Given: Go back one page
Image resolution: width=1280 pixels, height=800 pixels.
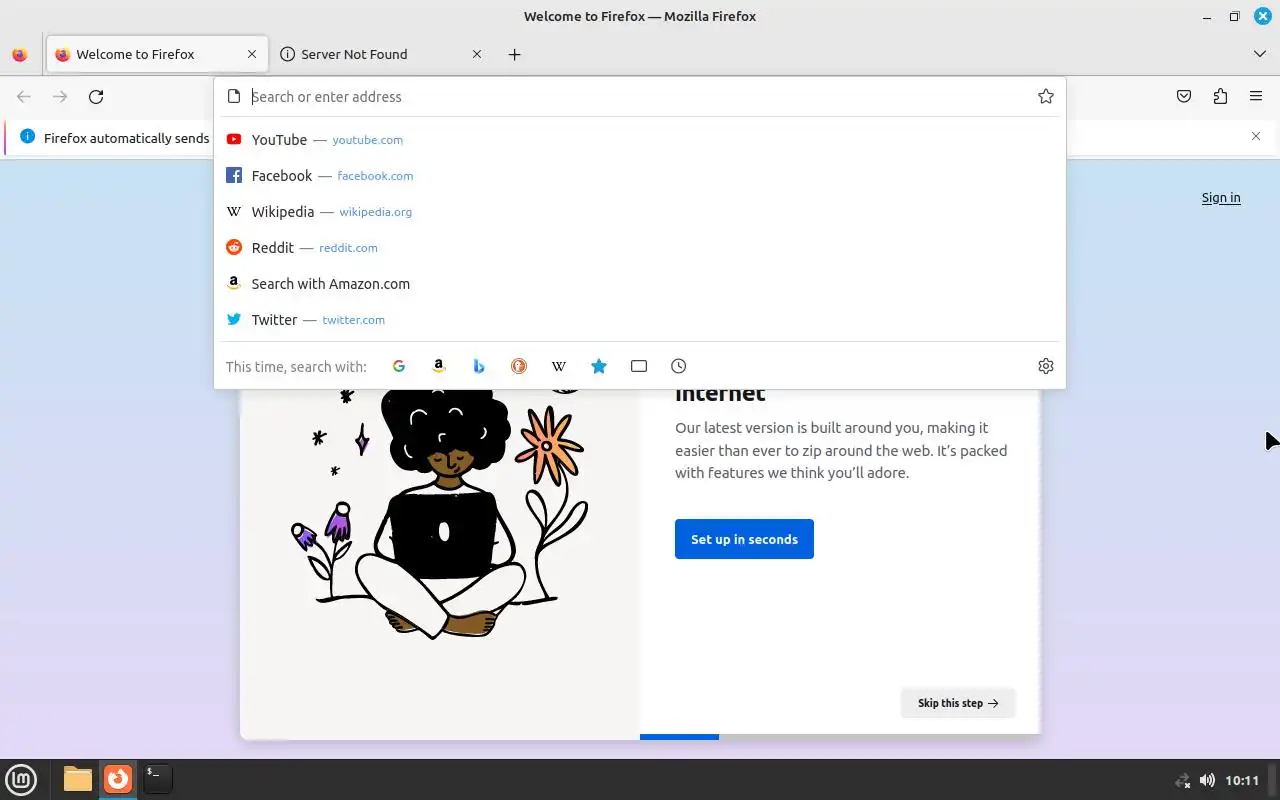Looking at the screenshot, I should (24, 96).
